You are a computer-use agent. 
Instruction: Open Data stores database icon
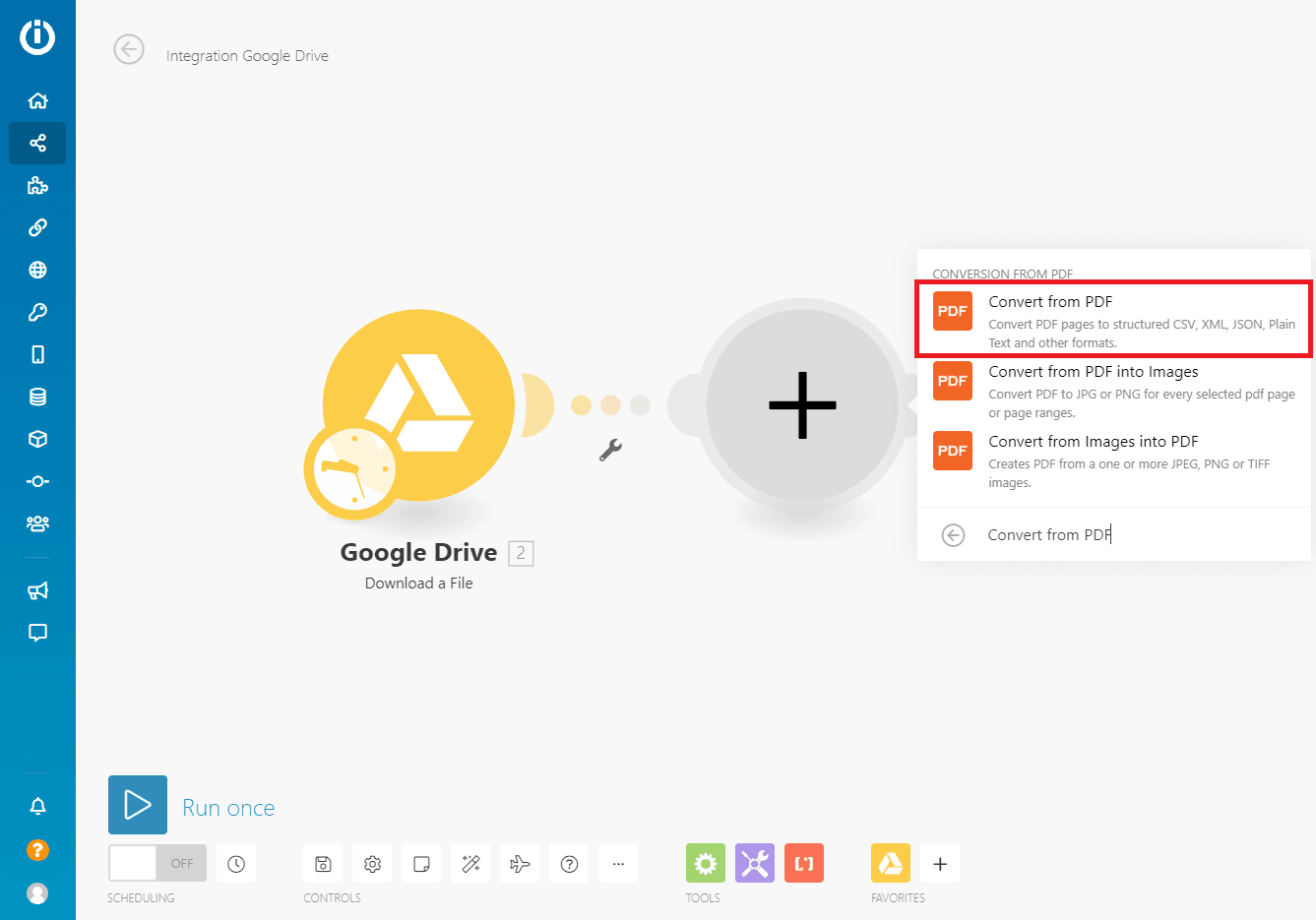(37, 397)
